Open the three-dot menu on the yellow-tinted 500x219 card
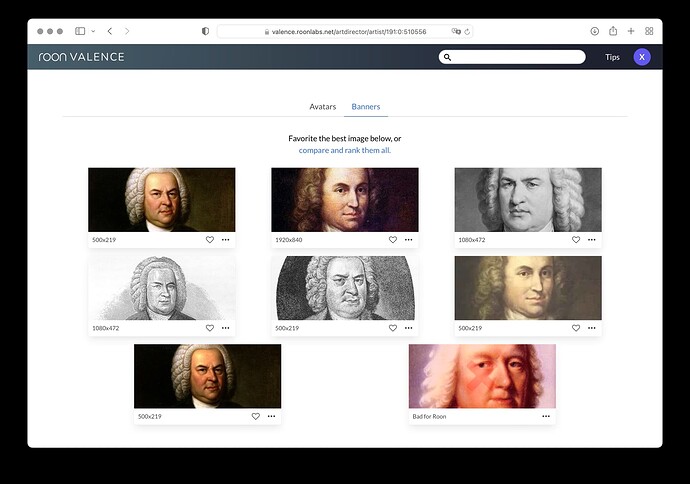Screen dimensions: 690x484 pos(592,328)
